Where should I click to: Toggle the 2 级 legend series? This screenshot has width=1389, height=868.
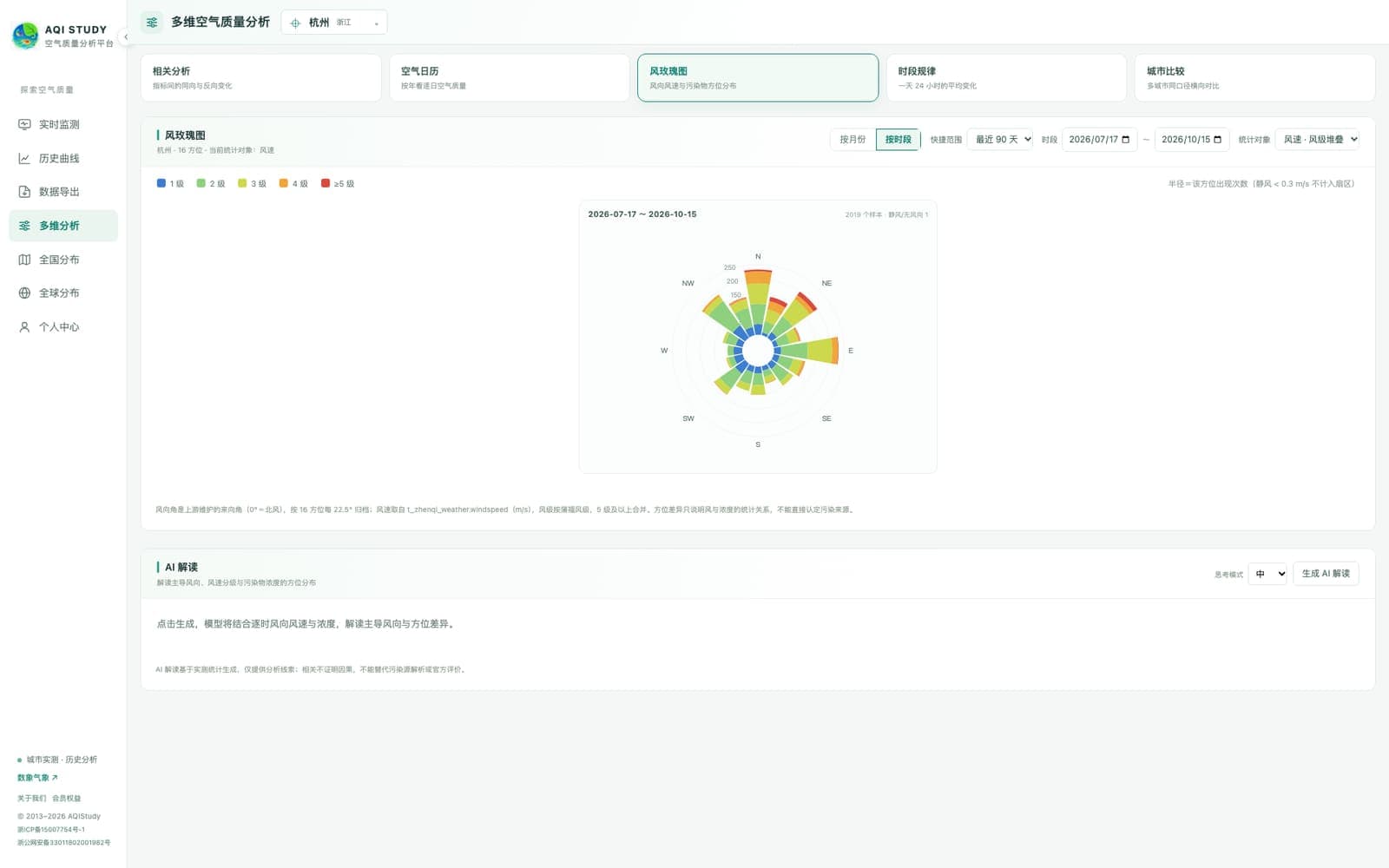(211, 184)
